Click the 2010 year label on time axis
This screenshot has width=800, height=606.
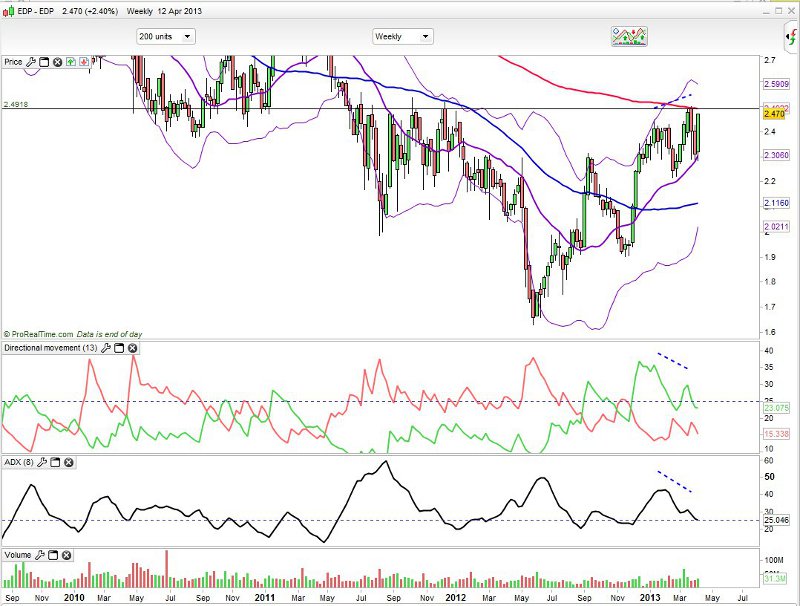pyautogui.click(x=74, y=597)
